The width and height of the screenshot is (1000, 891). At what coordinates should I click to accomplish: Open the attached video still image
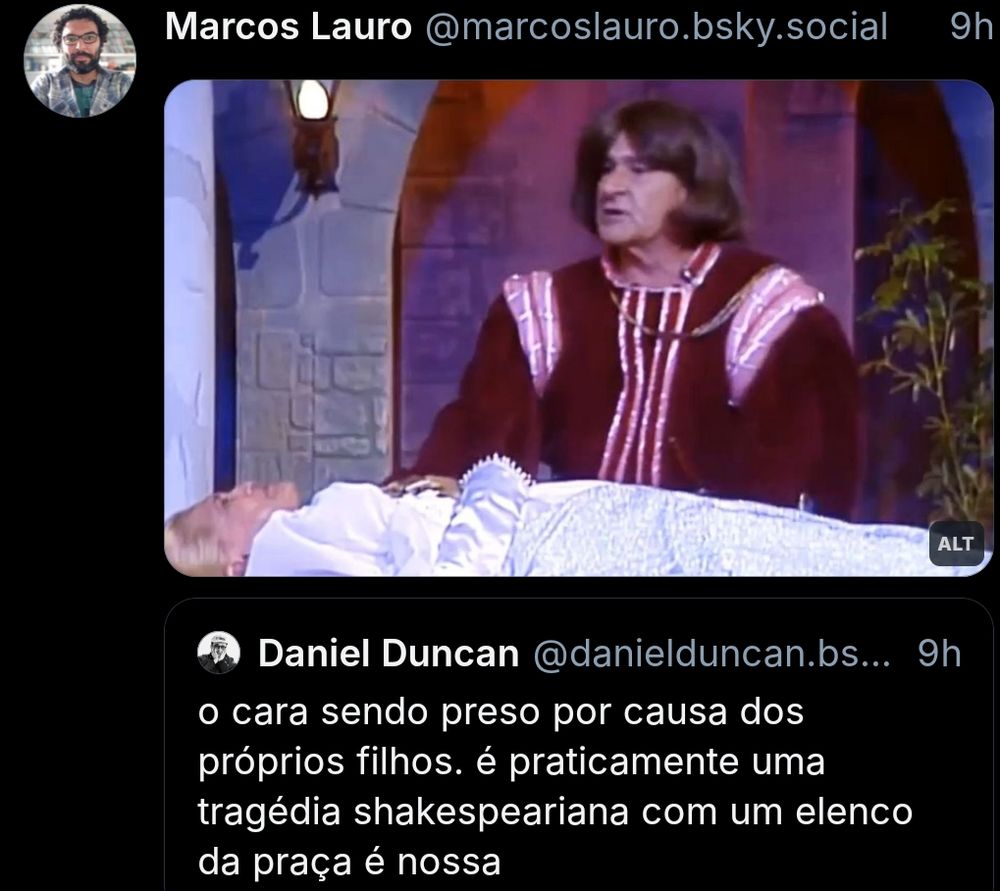(x=578, y=328)
